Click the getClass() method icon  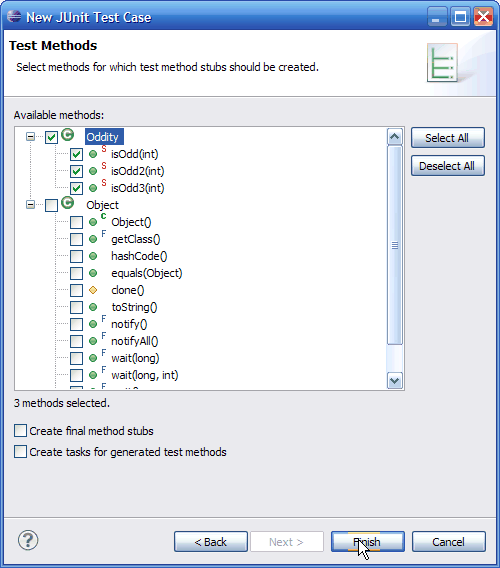click(x=93, y=239)
